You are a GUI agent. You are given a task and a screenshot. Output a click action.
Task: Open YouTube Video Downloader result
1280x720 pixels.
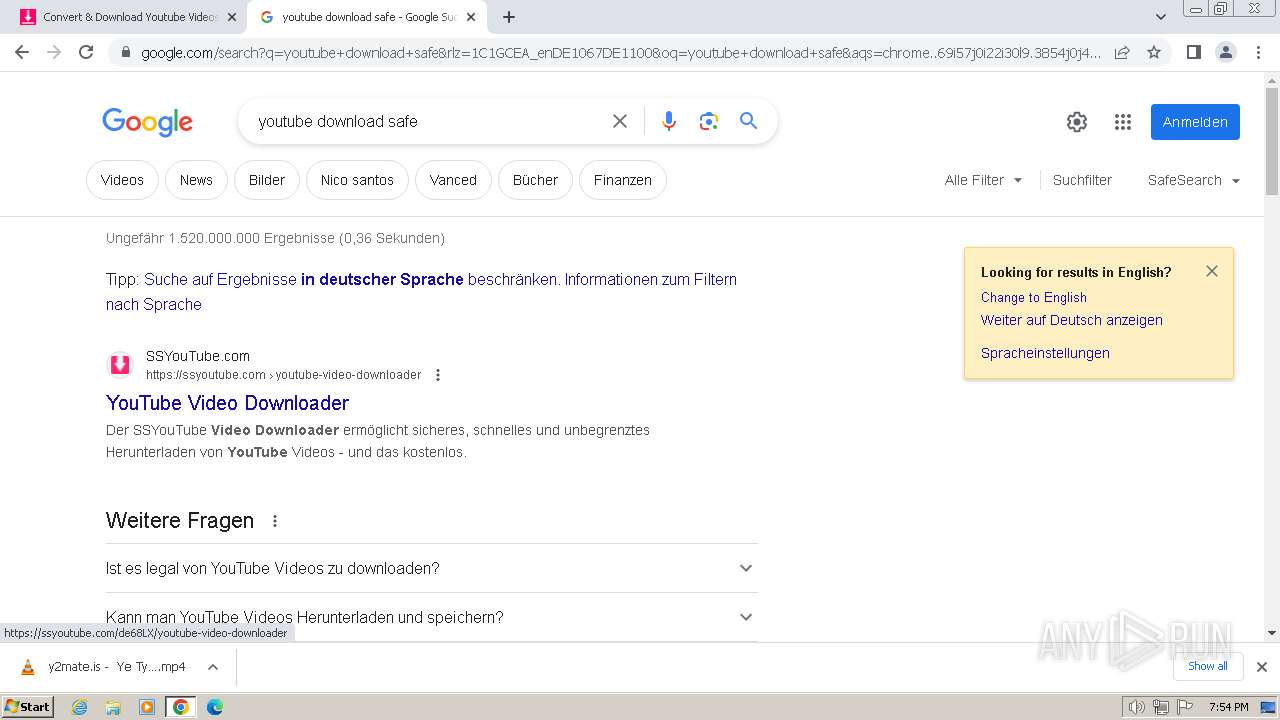click(x=227, y=403)
